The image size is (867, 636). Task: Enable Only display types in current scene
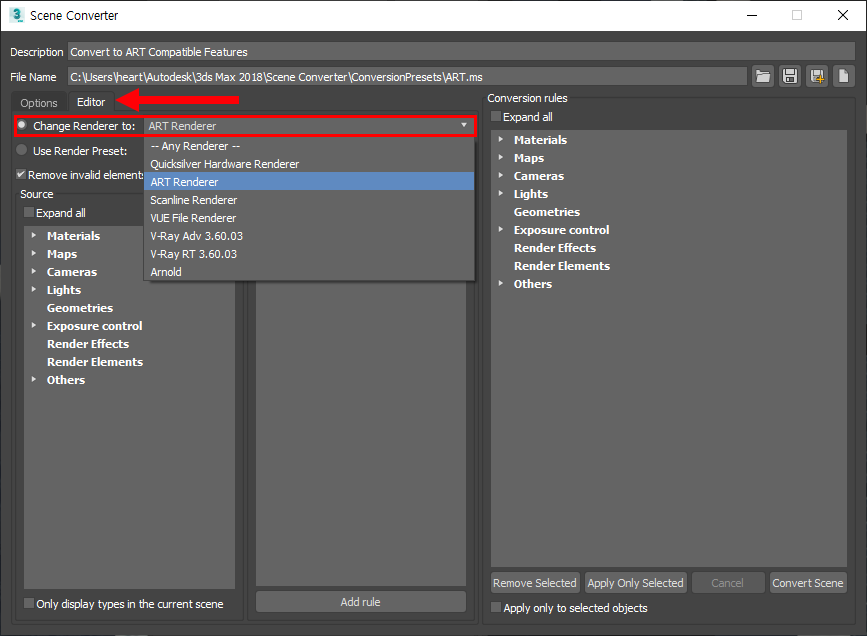29,603
